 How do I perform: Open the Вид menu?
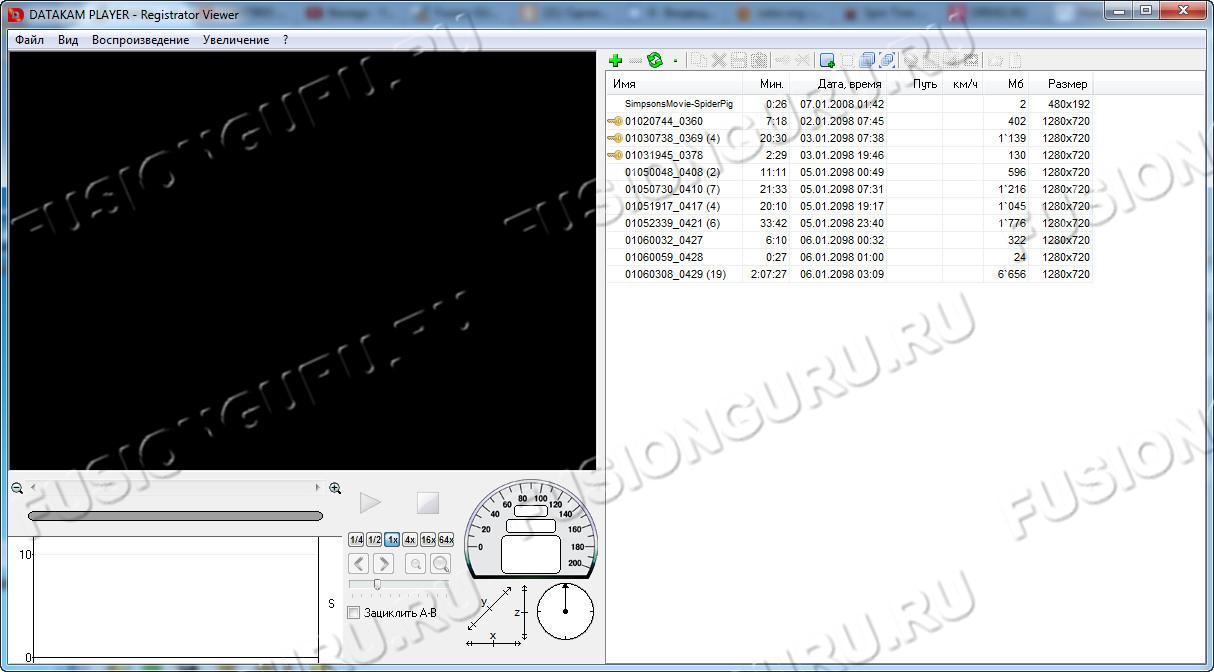pyautogui.click(x=68, y=40)
